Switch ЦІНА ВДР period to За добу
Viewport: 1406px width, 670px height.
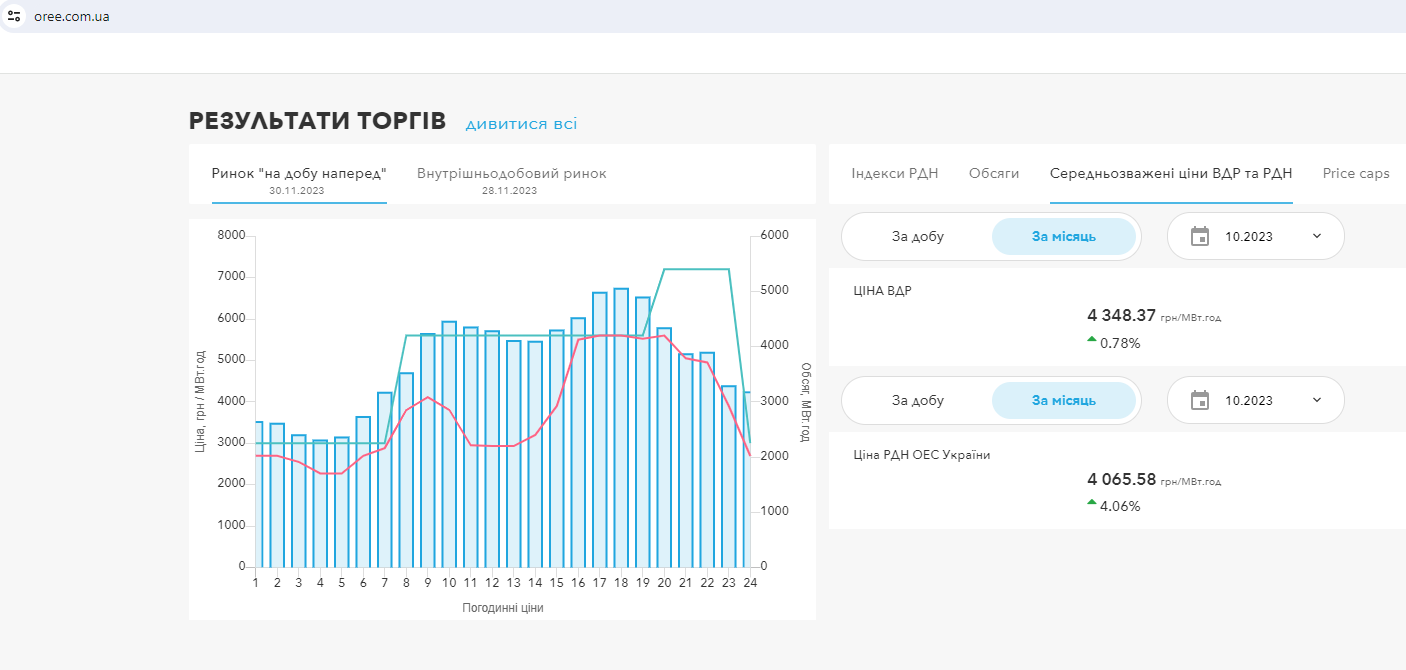point(917,237)
